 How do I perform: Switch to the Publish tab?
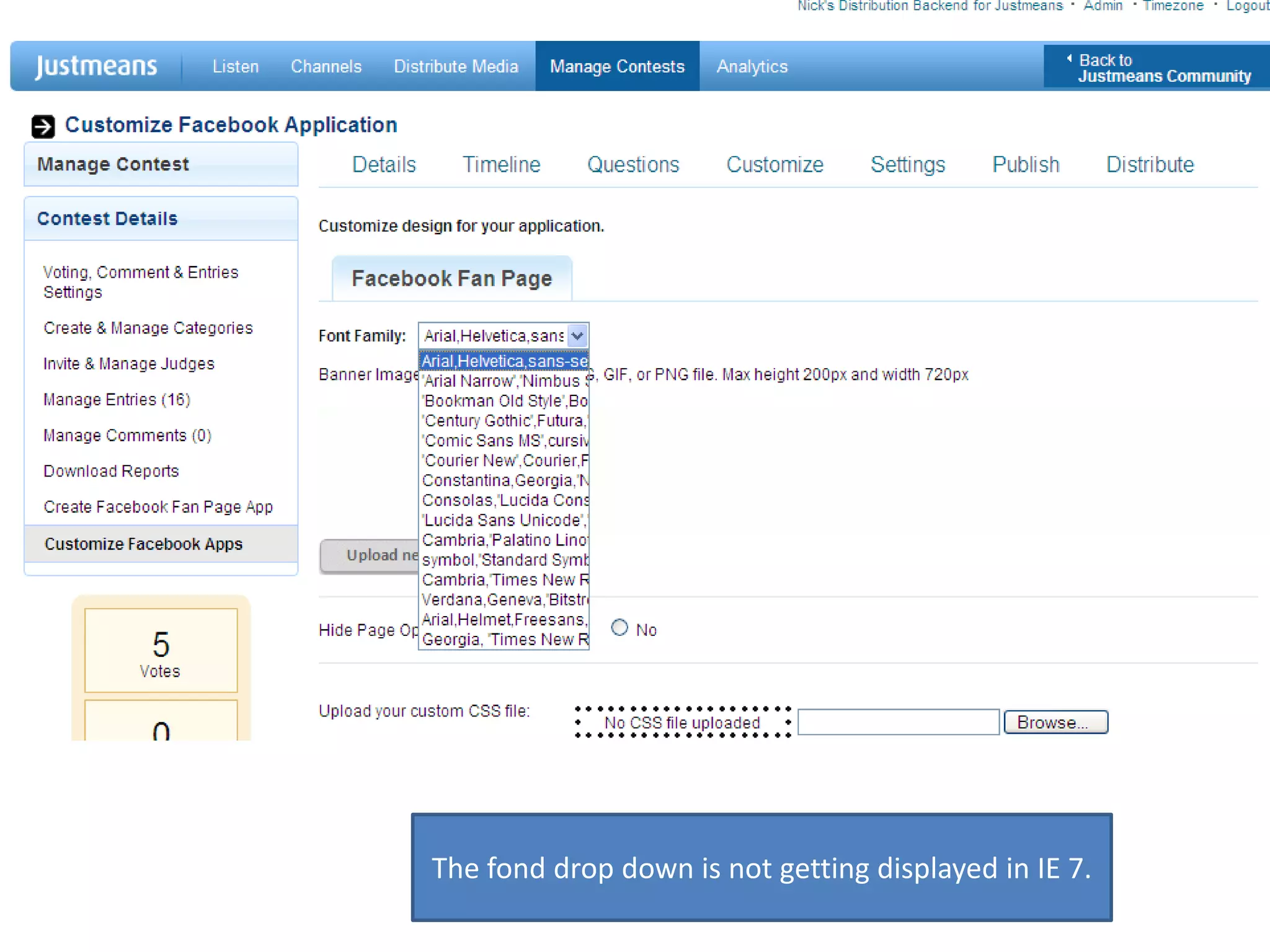[x=1026, y=165]
